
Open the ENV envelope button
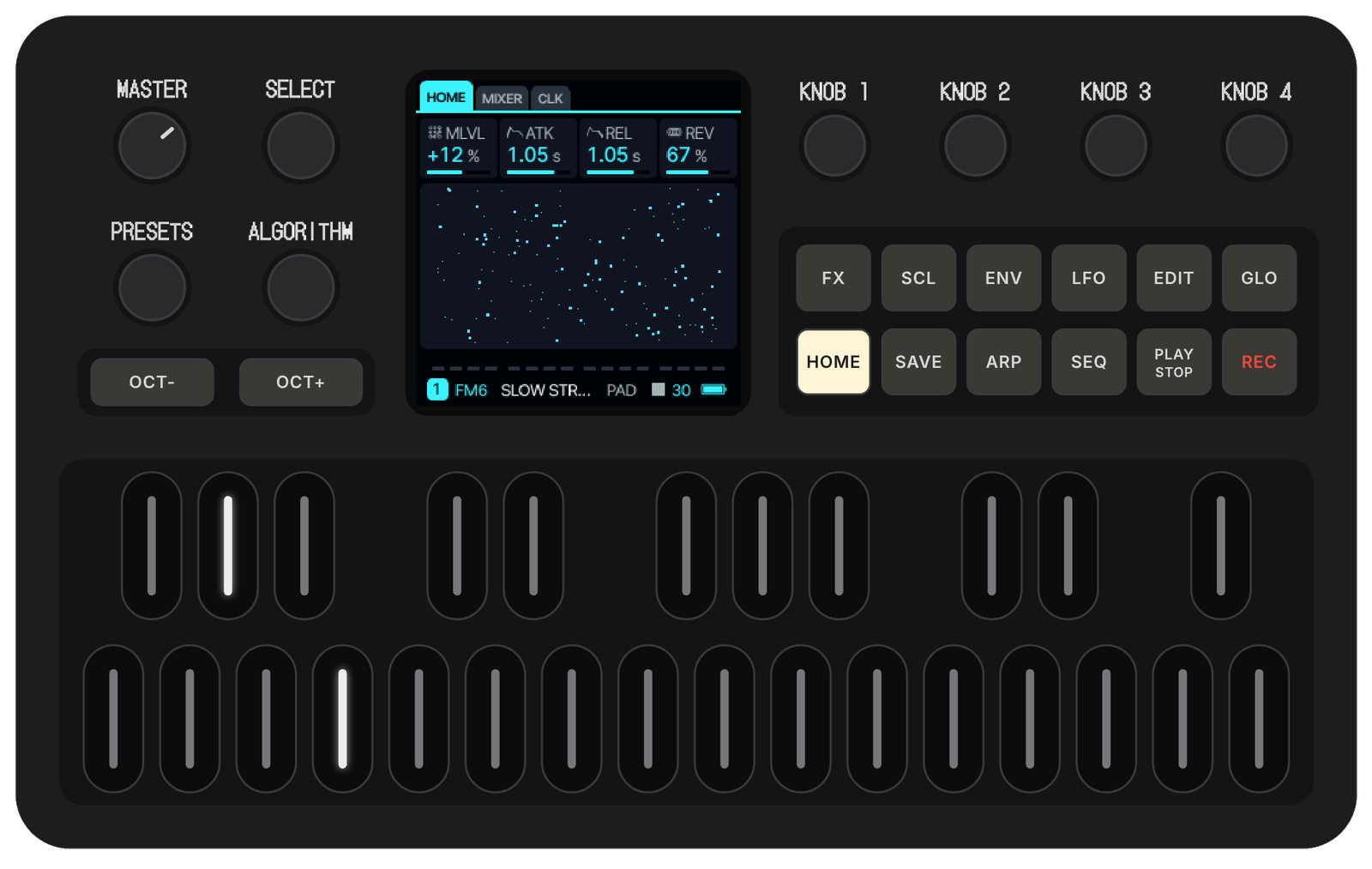click(x=1003, y=278)
